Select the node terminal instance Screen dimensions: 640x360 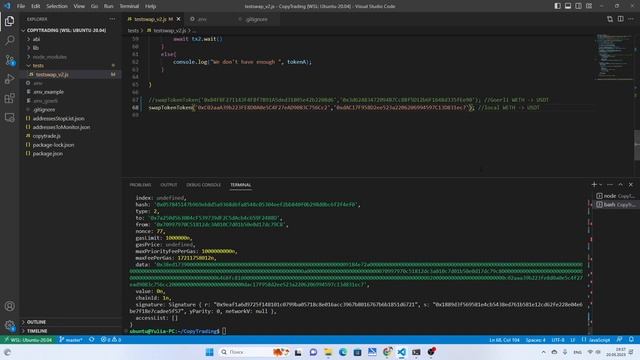[x=616, y=196]
